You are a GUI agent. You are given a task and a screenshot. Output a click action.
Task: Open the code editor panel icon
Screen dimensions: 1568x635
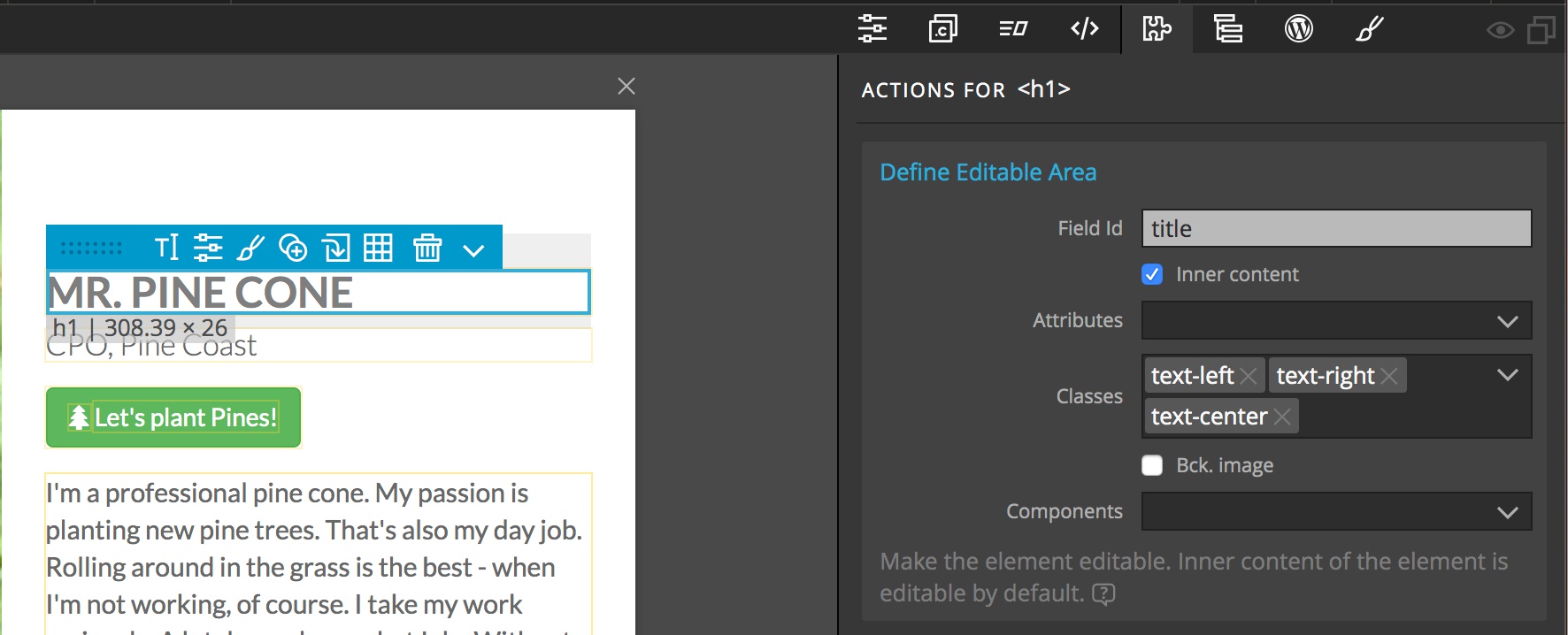pos(1085,29)
